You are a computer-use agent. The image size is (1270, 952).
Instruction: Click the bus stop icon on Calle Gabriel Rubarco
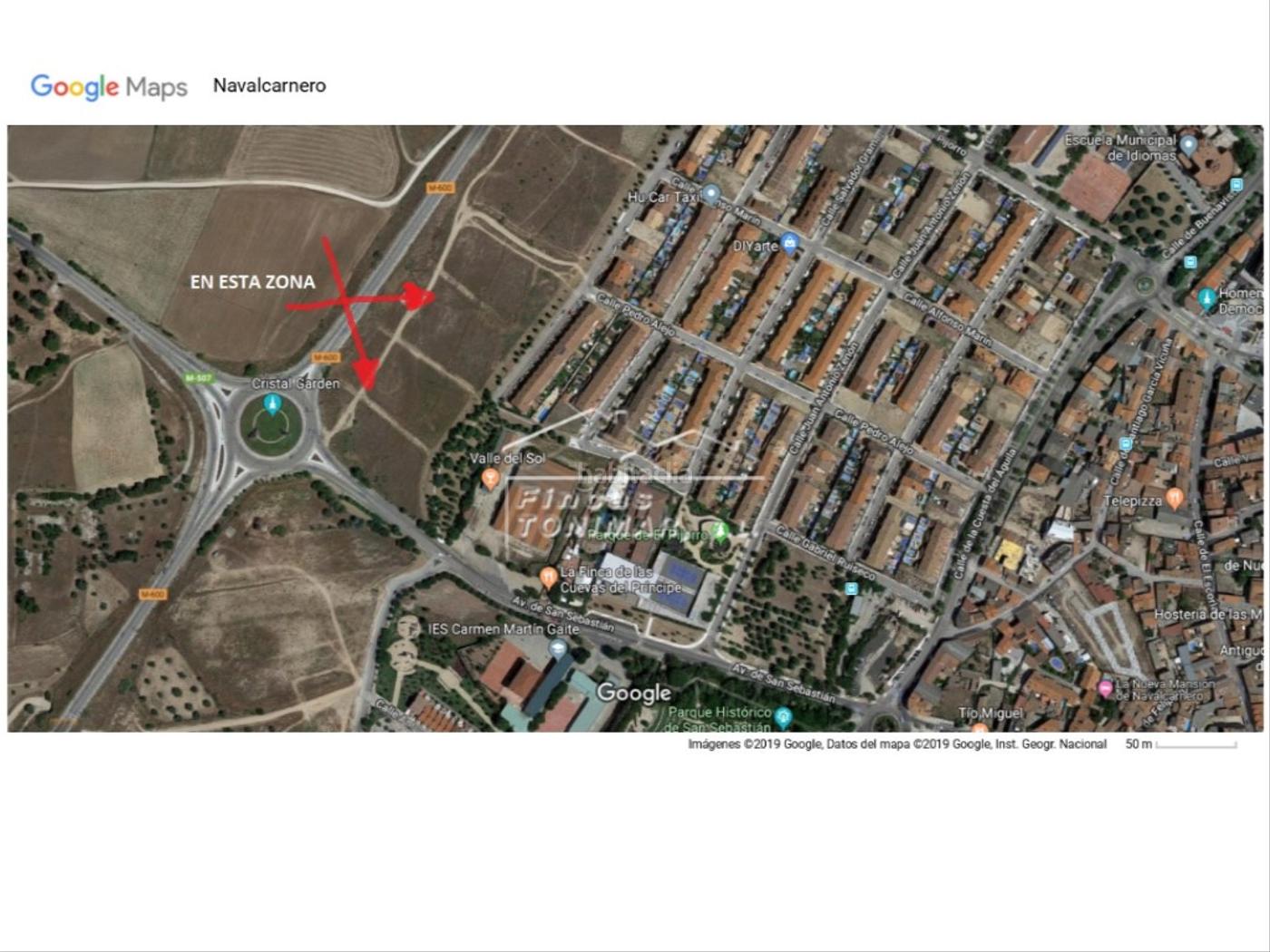click(851, 588)
